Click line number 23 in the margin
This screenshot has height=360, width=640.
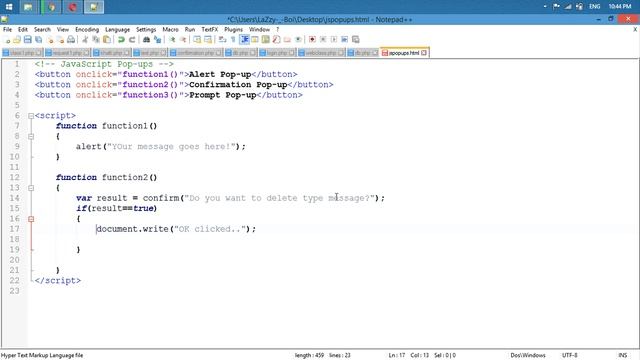point(14,291)
